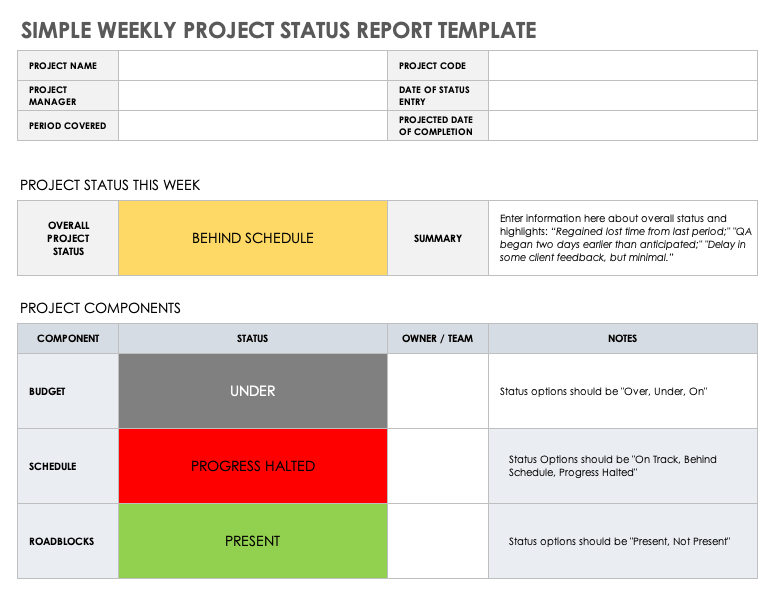Image resolution: width=778 pixels, height=600 pixels.
Task: Click the Schedule row Owner / Team cell
Action: tap(437, 466)
